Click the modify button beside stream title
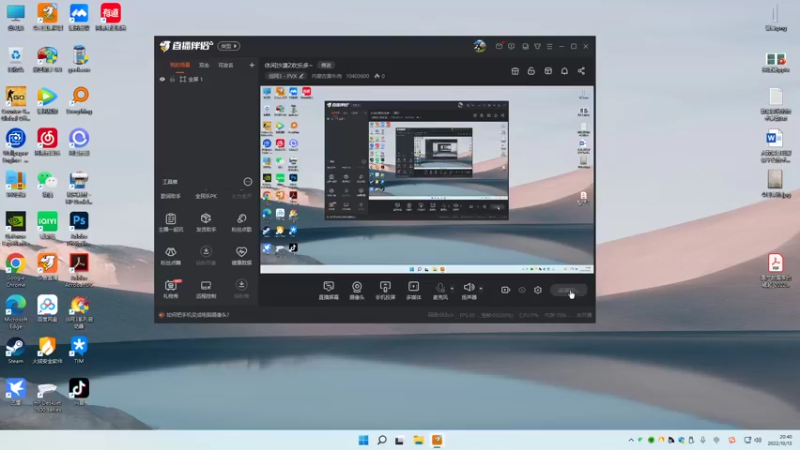Viewport: 800px width, 450px height. pos(326,65)
